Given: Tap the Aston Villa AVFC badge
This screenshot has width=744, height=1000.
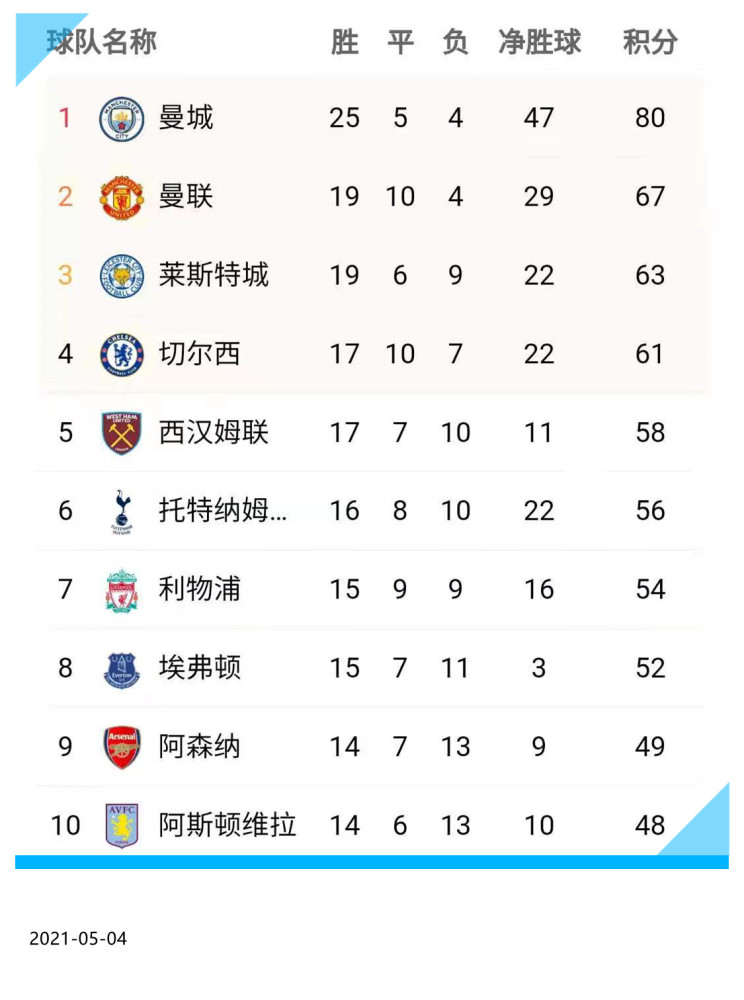Looking at the screenshot, I should [x=122, y=826].
